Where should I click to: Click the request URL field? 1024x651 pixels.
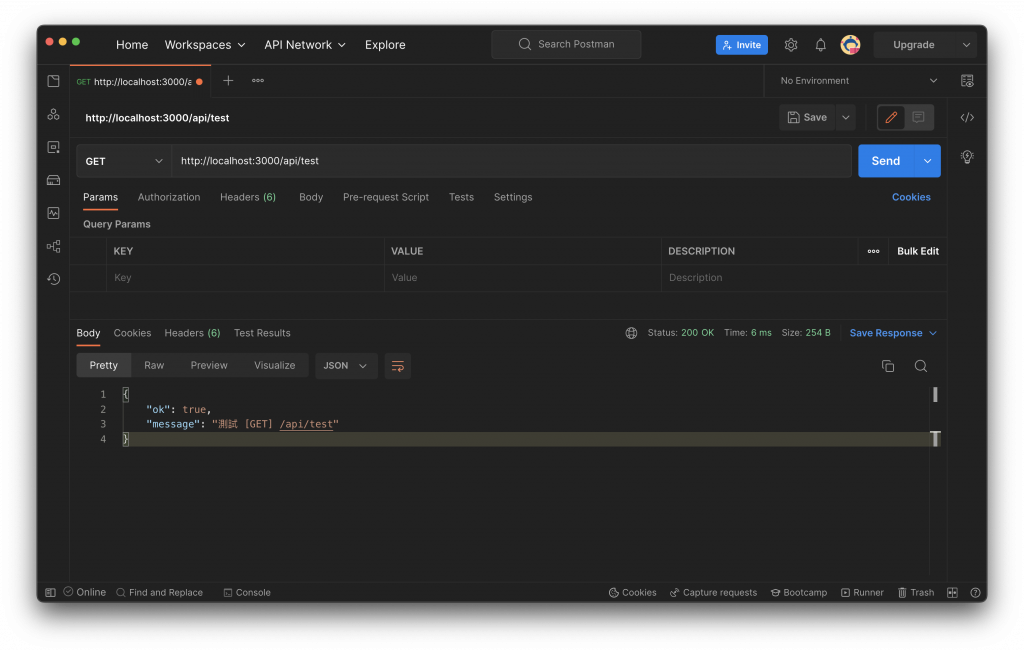tap(511, 161)
